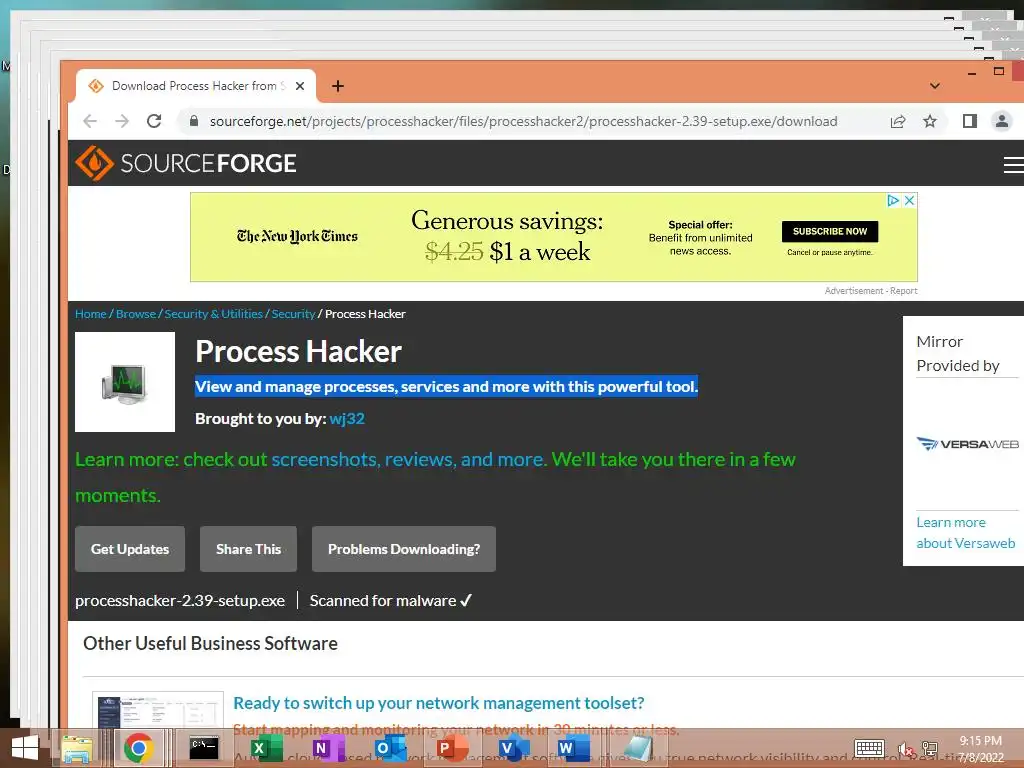Open the Windows Start menu
Image resolution: width=1024 pixels, height=768 pixels.
click(x=25, y=748)
